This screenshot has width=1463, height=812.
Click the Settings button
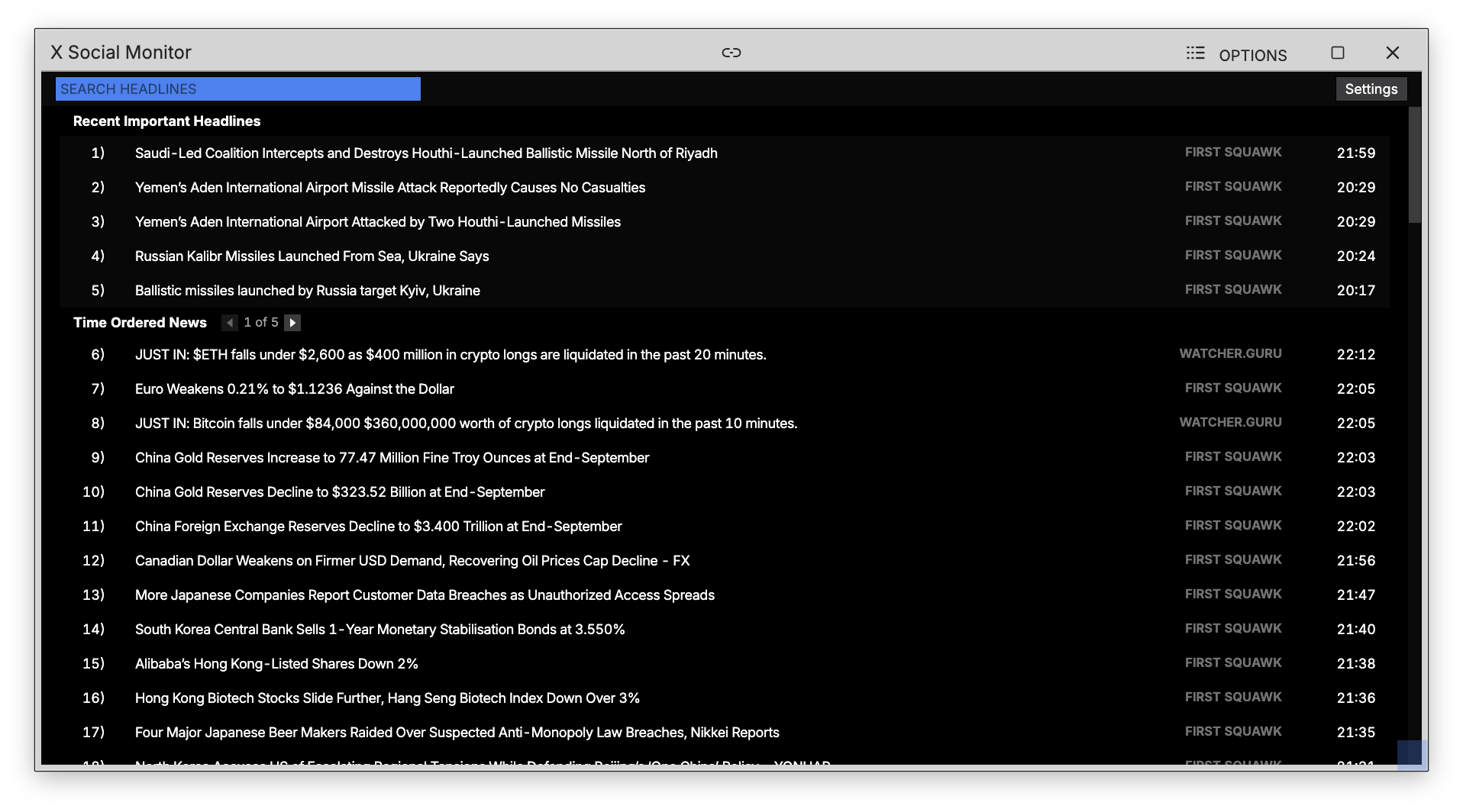(x=1371, y=89)
